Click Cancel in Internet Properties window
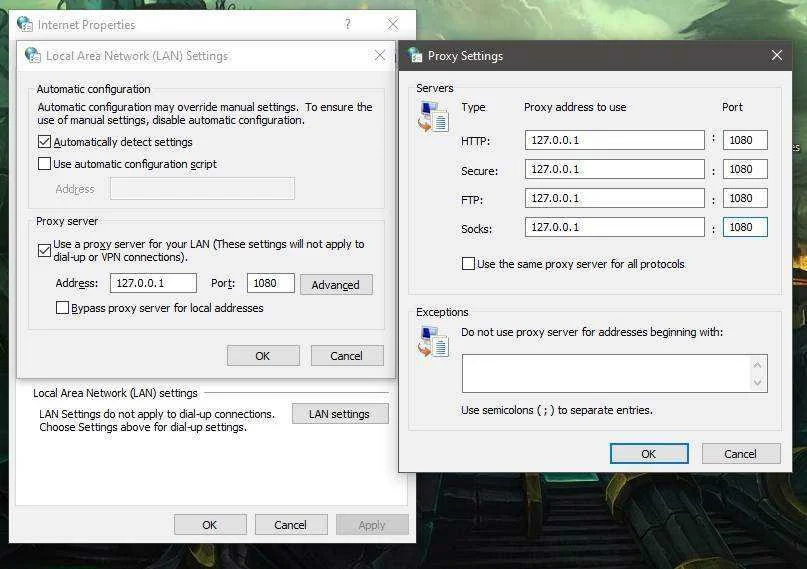This screenshot has width=807, height=569. pyautogui.click(x=291, y=525)
